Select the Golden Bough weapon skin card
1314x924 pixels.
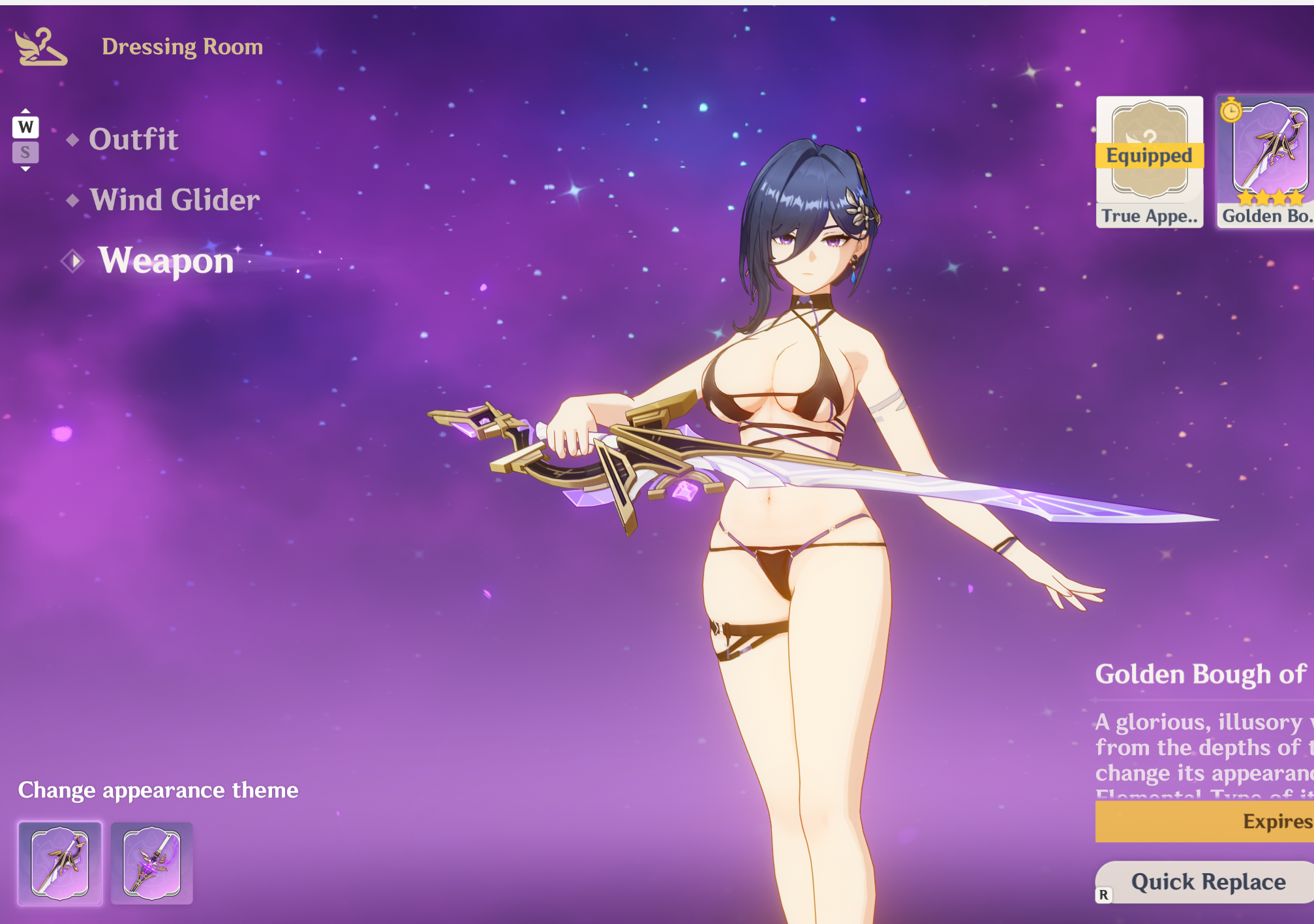pyautogui.click(x=1265, y=162)
